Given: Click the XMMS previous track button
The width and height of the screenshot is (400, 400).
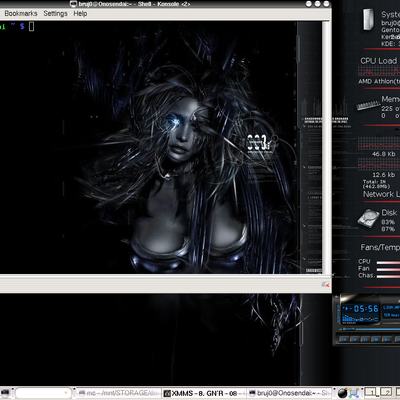Looking at the screenshot, I should tap(344, 339).
